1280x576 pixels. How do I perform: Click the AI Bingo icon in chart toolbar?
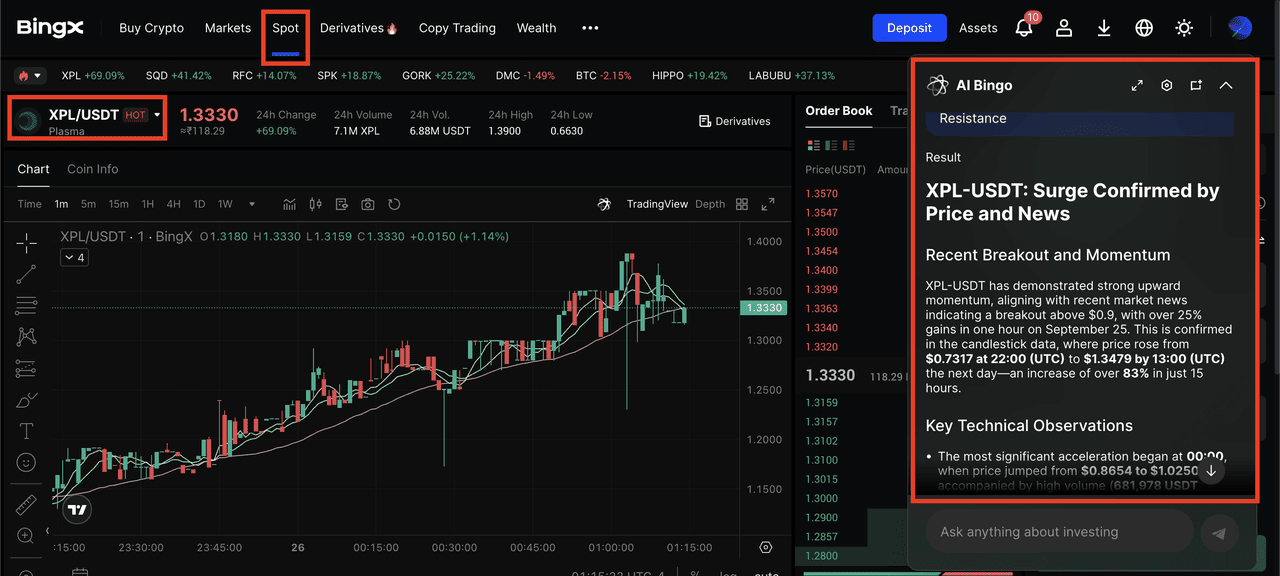tap(604, 204)
